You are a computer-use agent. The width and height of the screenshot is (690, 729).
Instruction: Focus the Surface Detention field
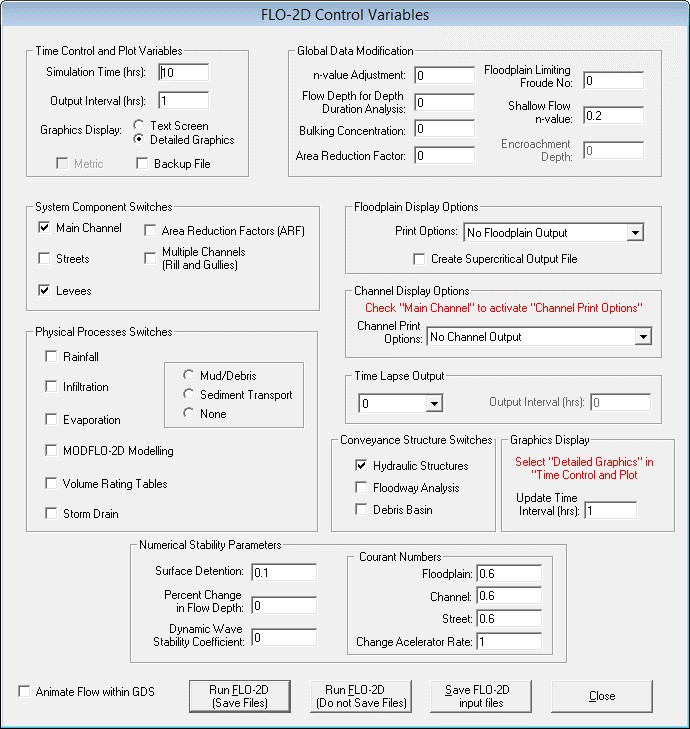pos(283,573)
